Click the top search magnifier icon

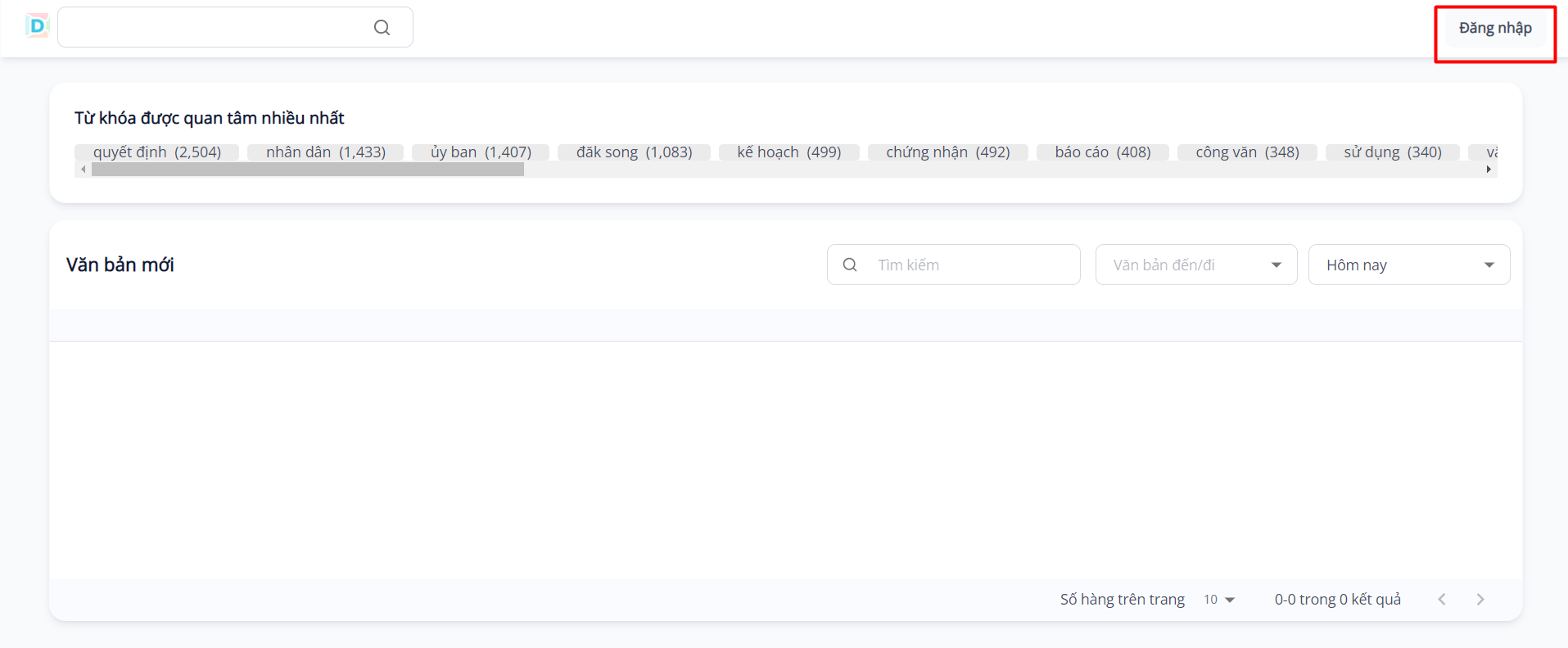(x=382, y=28)
